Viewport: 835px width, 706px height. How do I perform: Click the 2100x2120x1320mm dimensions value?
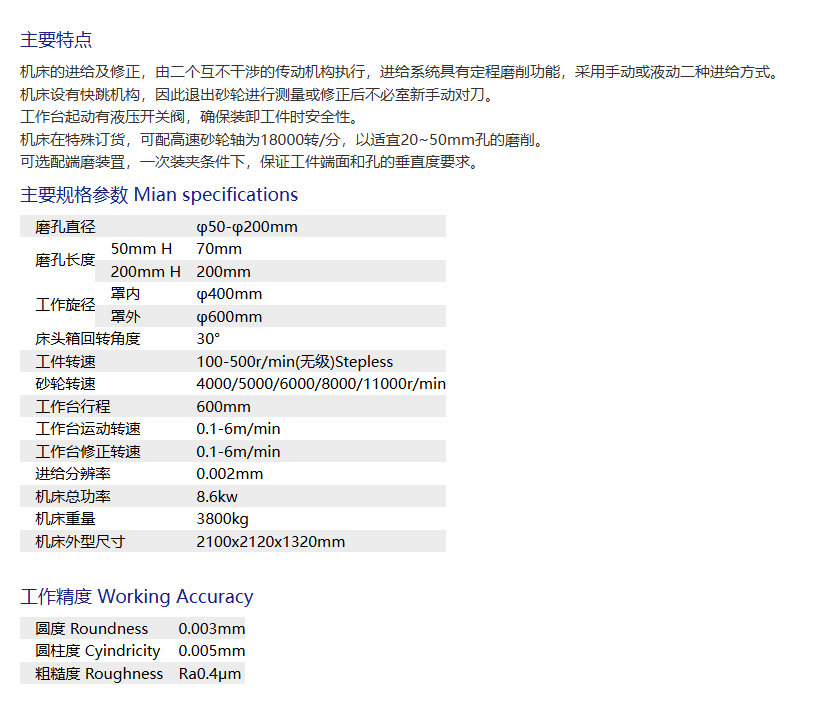[270, 542]
